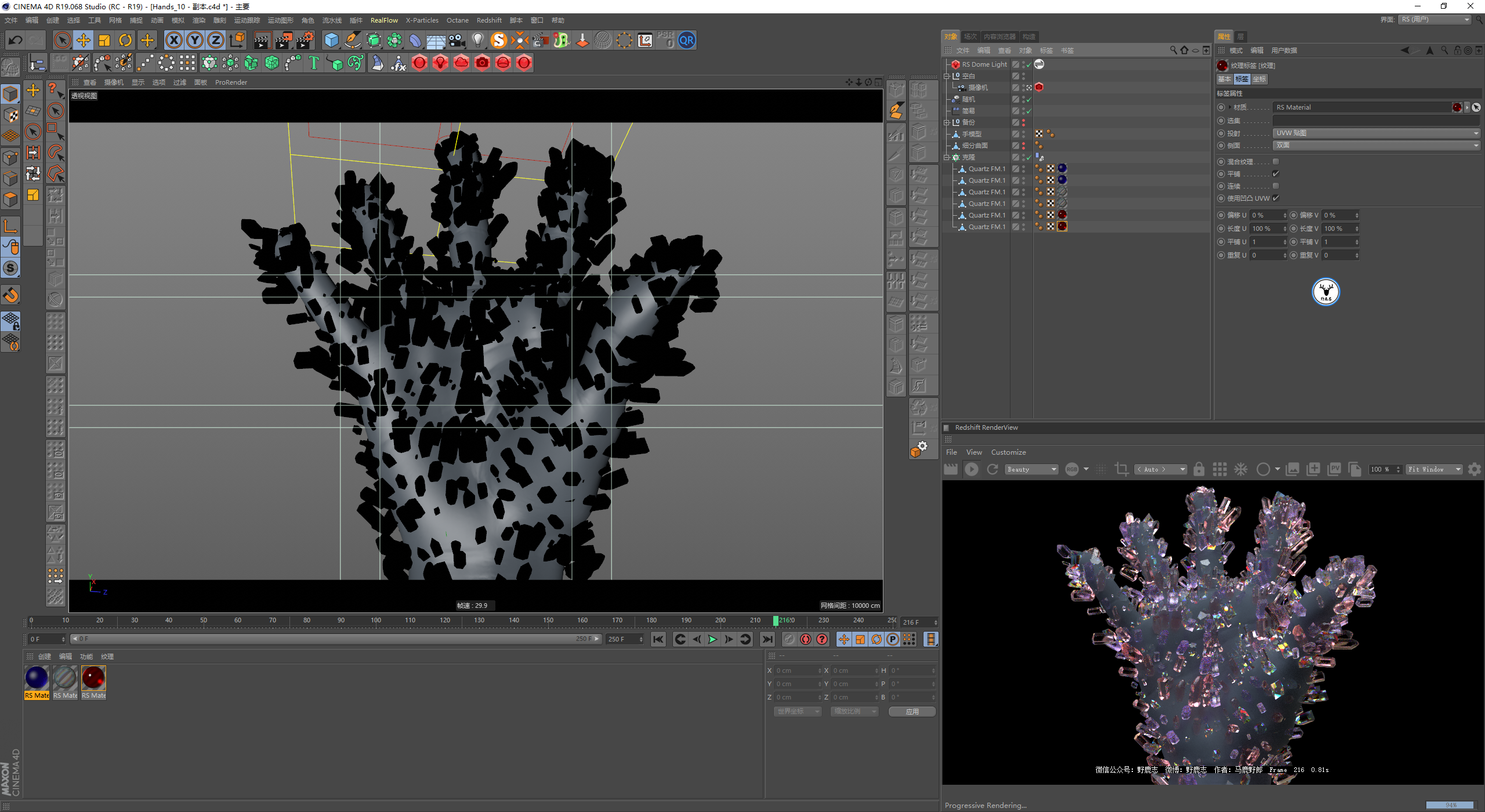
Task: Click the light bulb icon
Action: point(477,40)
